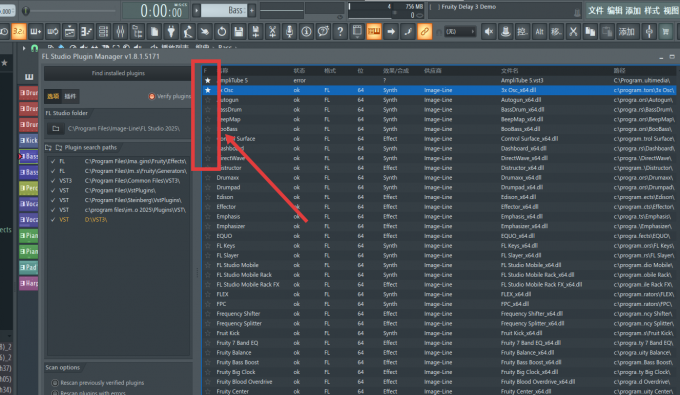Open the plugin picker plug icon

pyautogui.click(x=171, y=32)
